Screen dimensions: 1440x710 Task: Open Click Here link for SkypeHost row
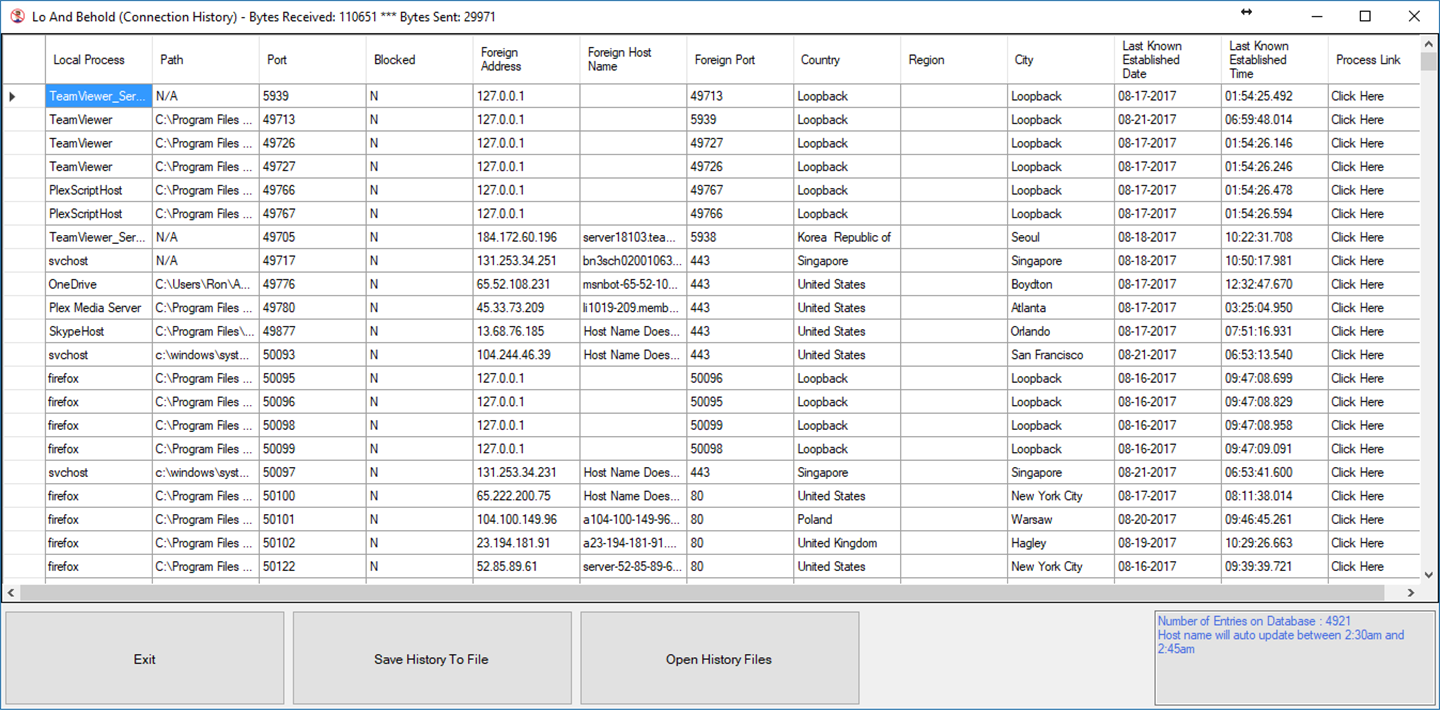[1357, 331]
